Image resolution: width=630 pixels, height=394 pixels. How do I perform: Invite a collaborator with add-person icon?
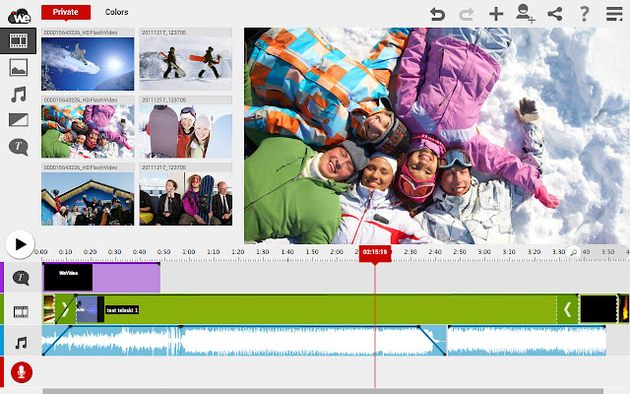coord(525,14)
